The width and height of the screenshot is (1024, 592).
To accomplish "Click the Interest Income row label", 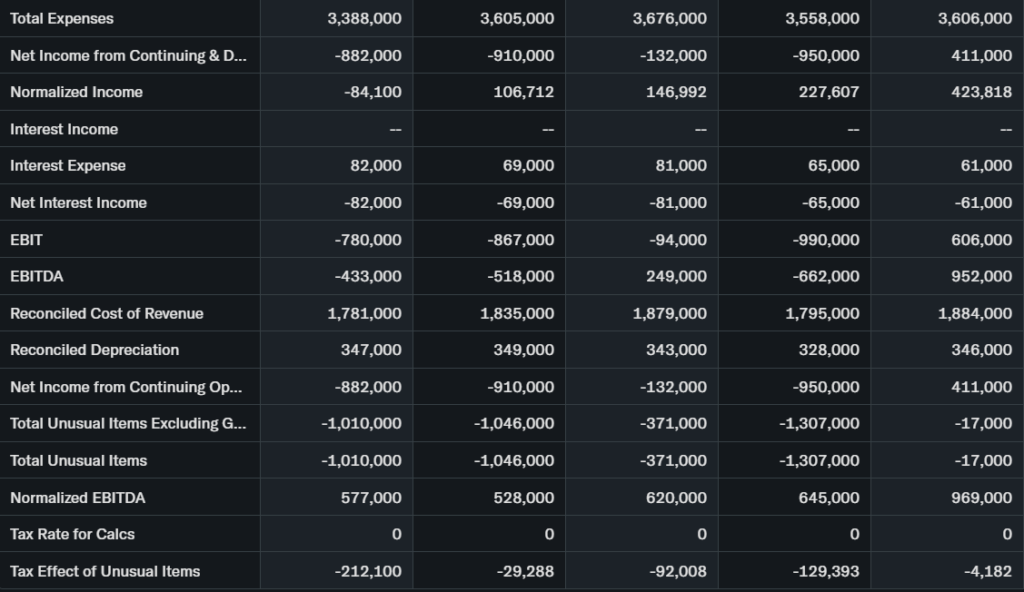I will point(64,129).
